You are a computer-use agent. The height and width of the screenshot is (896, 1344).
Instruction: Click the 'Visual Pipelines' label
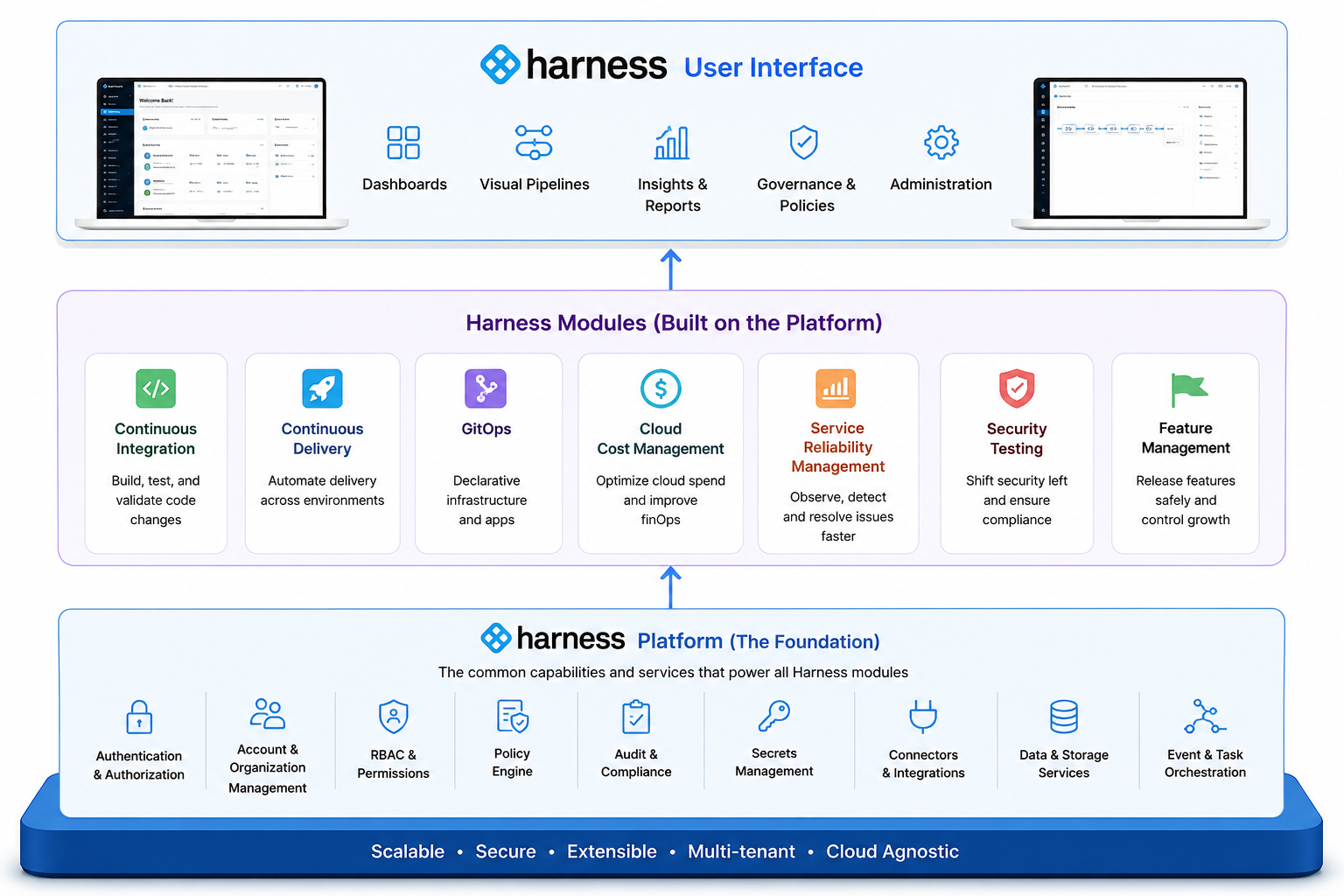point(535,184)
